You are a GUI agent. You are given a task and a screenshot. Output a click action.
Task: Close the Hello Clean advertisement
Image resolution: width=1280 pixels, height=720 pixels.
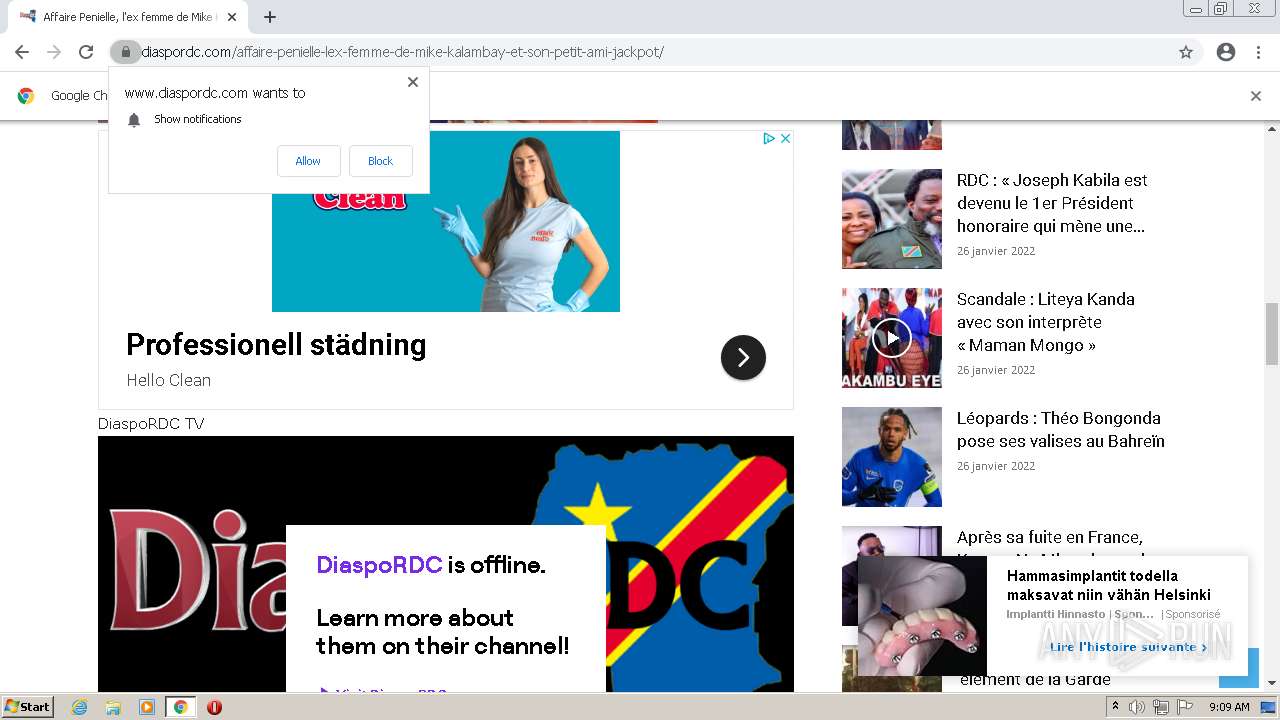click(785, 139)
